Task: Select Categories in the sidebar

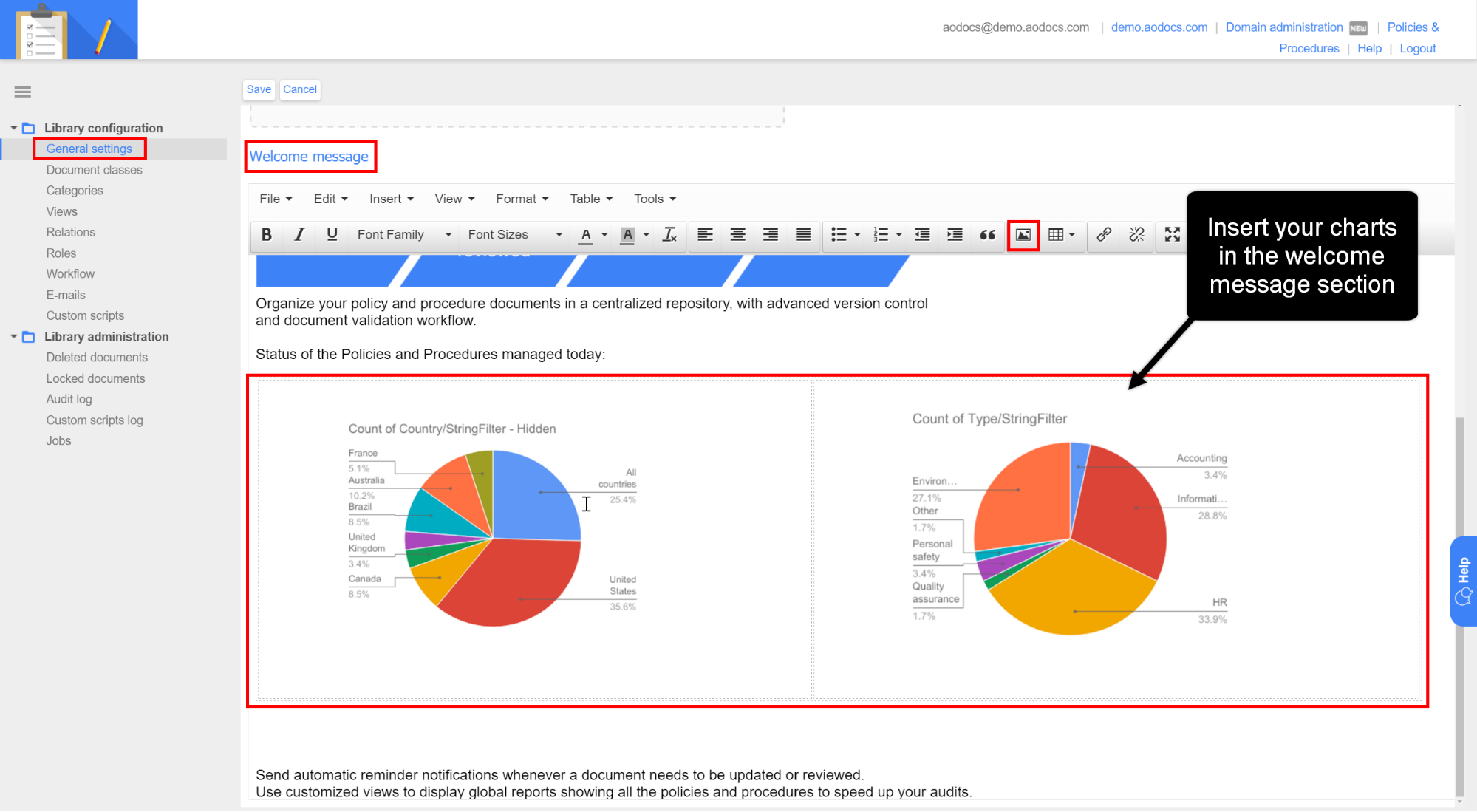Action: (75, 191)
